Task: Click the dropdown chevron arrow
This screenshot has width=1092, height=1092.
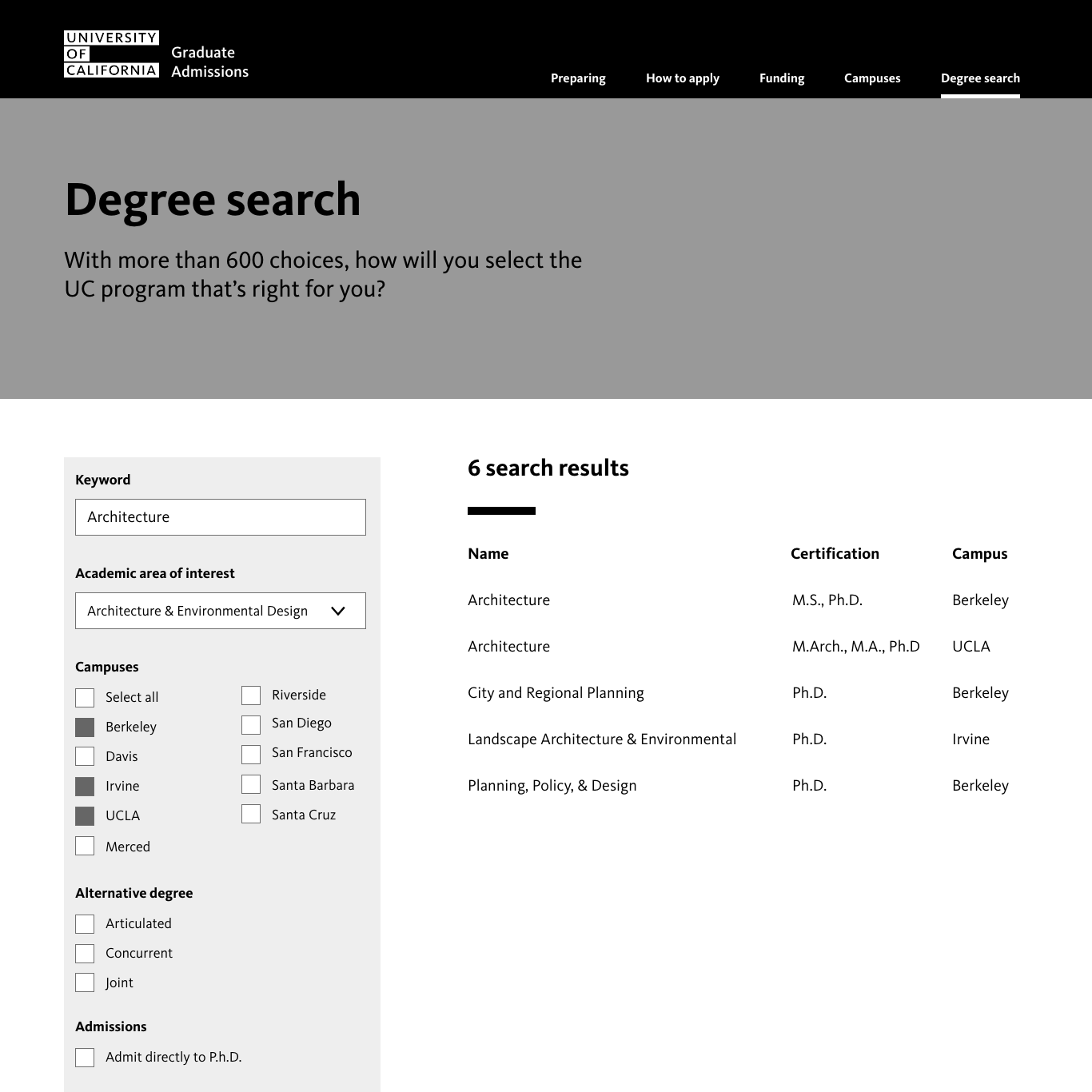Action: tap(338, 611)
